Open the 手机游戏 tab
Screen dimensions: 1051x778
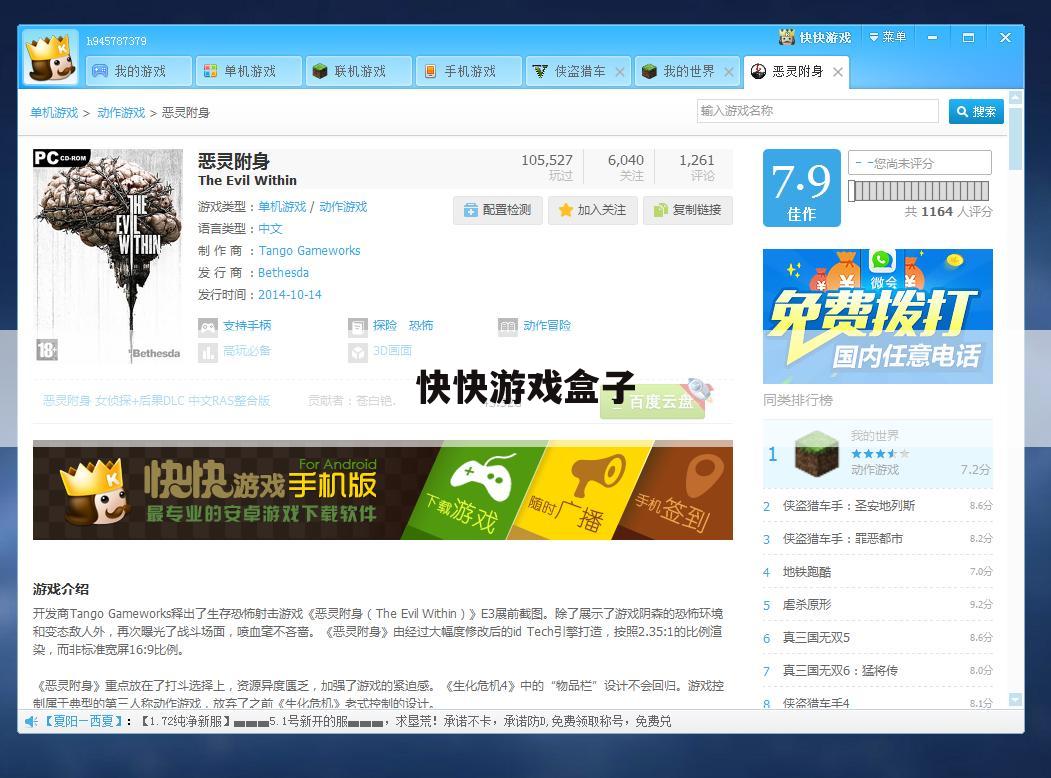[469, 71]
